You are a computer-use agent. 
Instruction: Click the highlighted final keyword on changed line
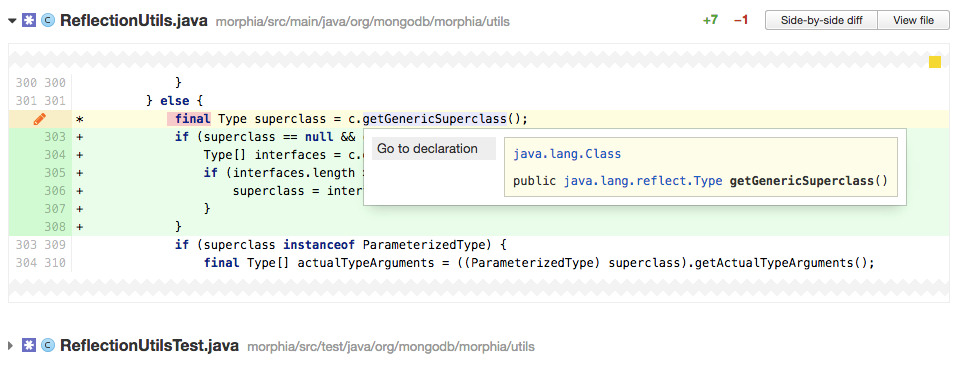tap(192, 119)
